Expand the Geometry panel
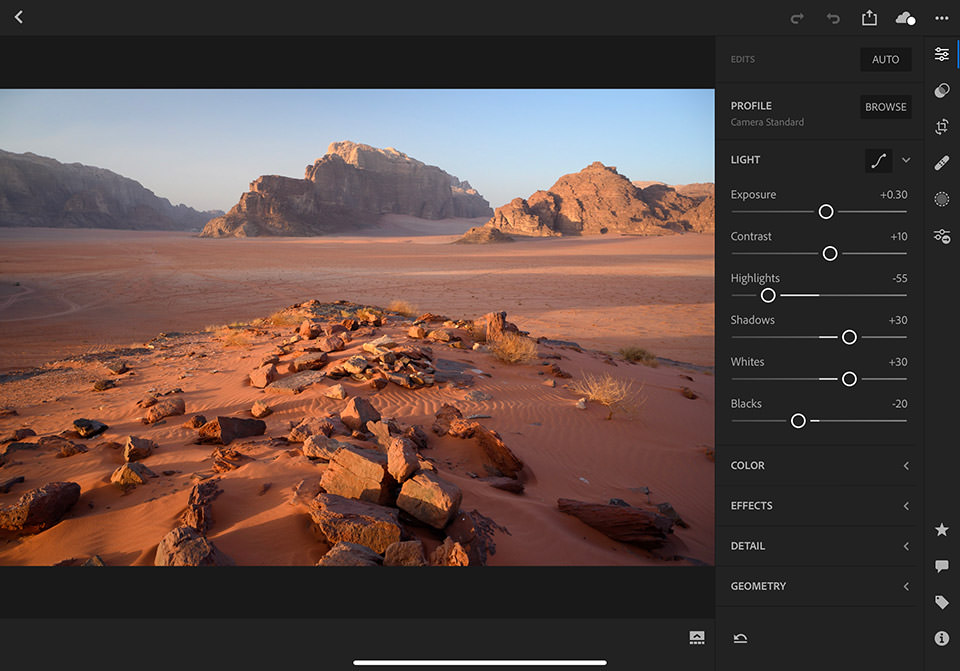 click(819, 586)
